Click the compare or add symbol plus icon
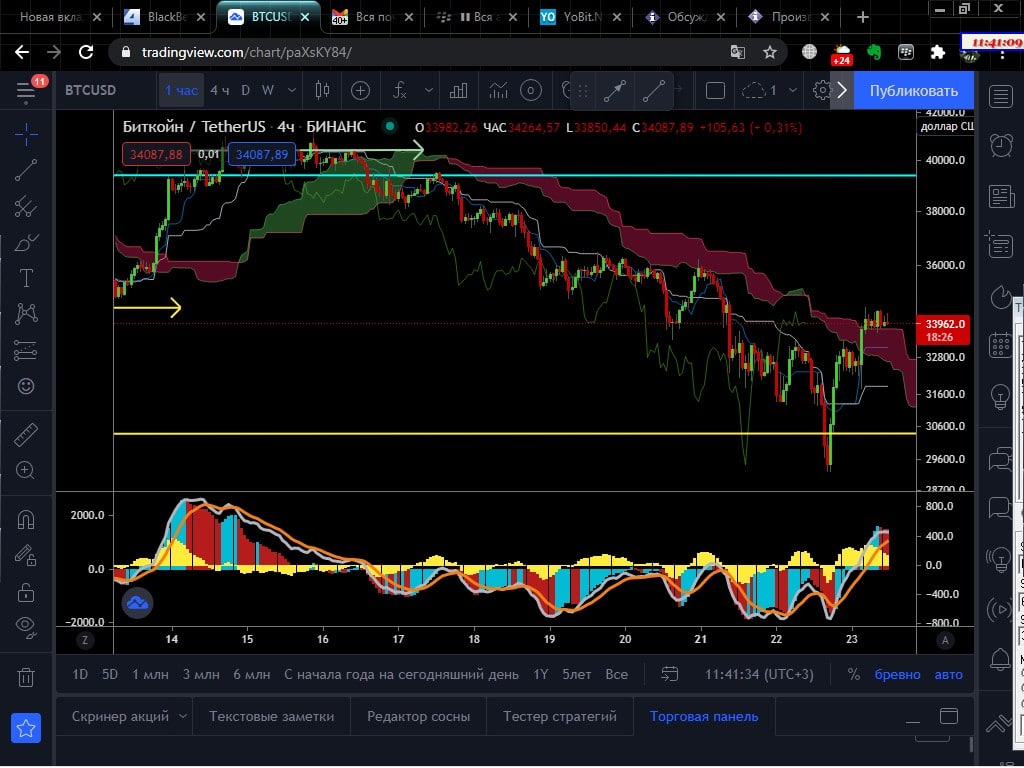The image size is (1024, 768). pyautogui.click(x=360, y=90)
